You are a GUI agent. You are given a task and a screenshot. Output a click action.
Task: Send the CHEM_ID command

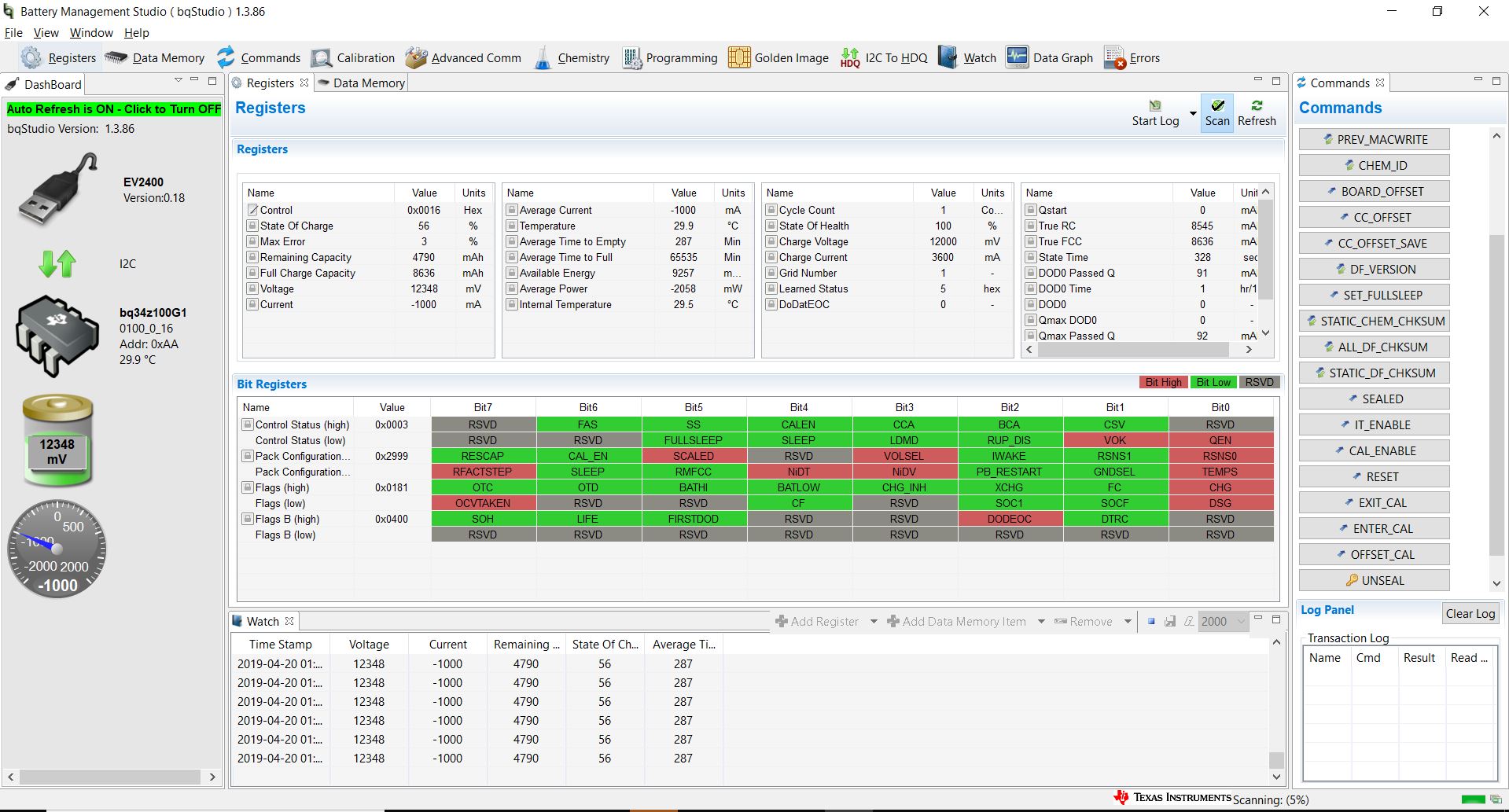[1374, 165]
